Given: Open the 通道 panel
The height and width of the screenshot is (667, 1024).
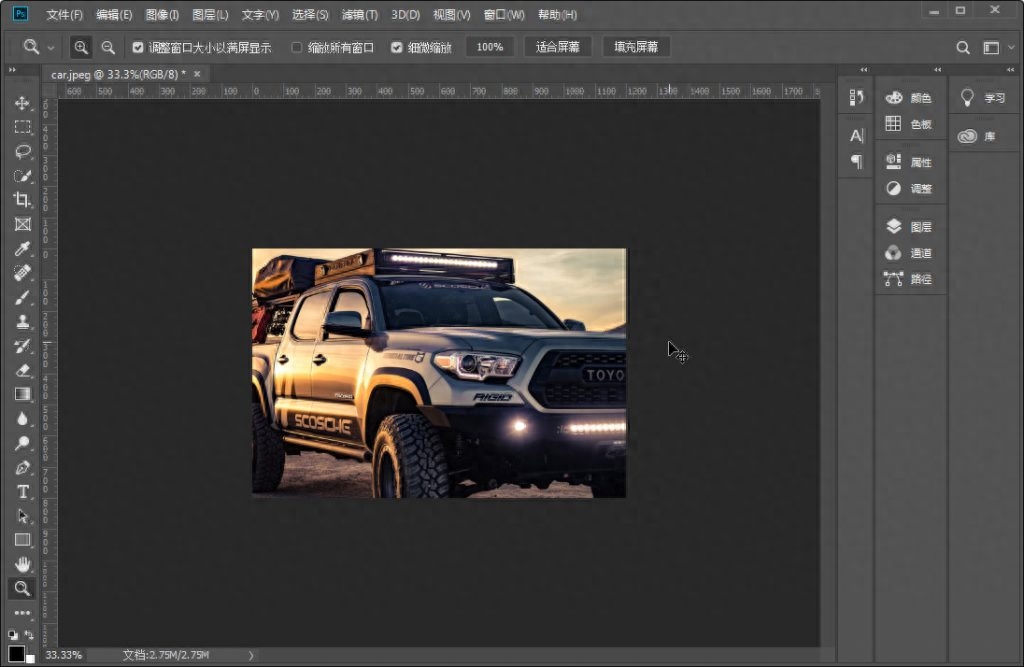Looking at the screenshot, I should [909, 253].
